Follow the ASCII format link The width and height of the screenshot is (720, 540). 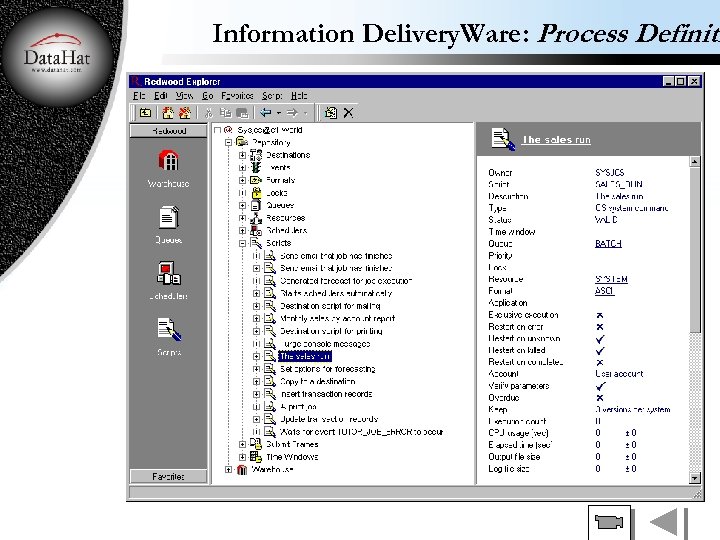[x=604, y=291]
